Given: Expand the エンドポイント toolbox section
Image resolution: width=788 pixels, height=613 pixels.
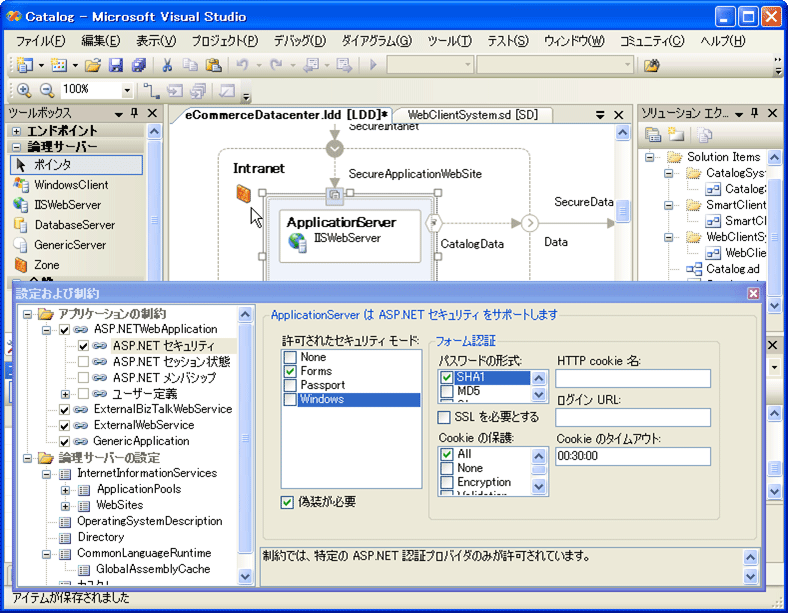Looking at the screenshot, I should point(17,131).
